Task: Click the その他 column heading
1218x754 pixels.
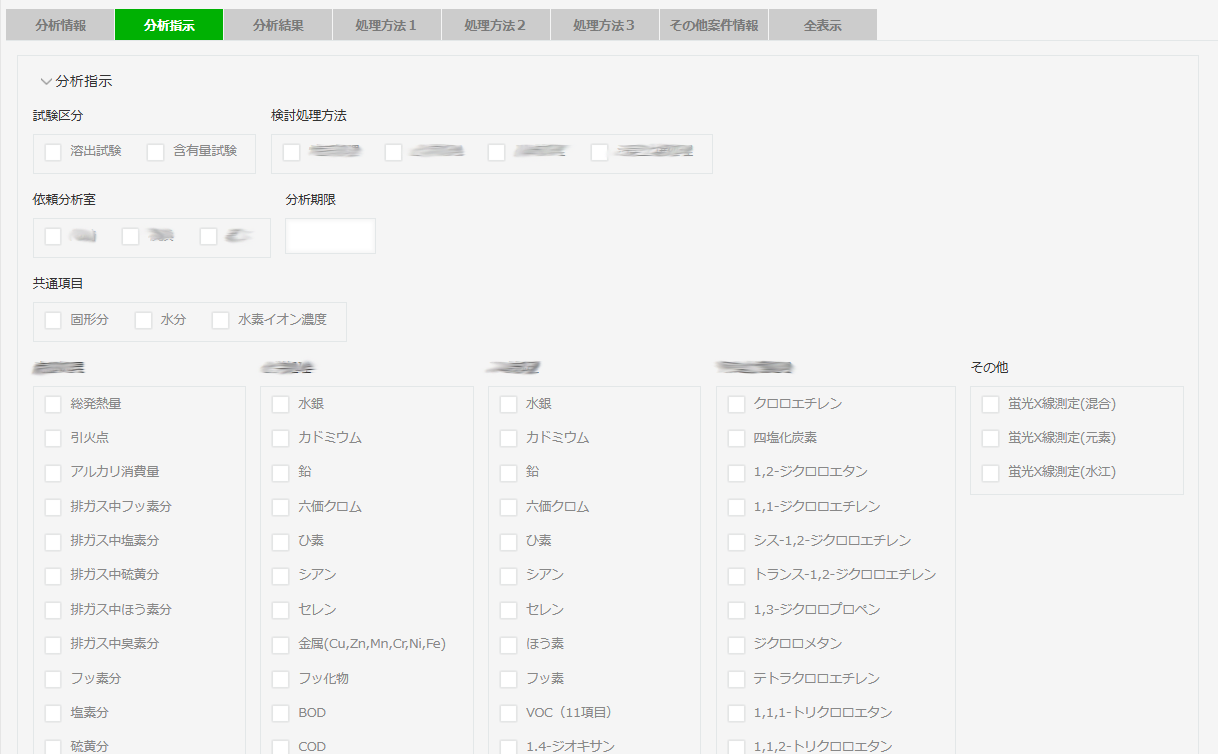Action: 990,368
